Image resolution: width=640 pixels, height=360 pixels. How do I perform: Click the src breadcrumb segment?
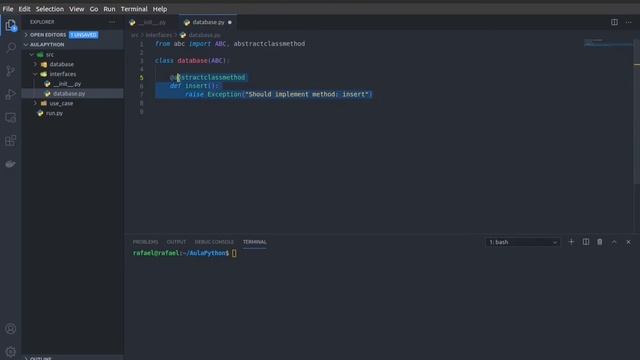point(135,36)
